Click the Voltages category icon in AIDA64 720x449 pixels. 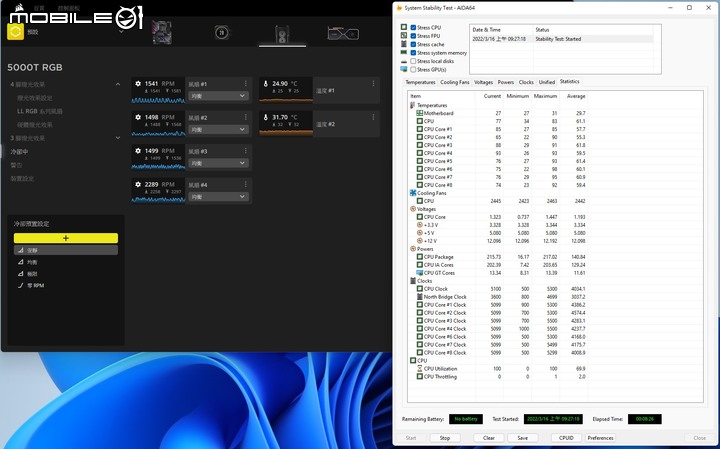coord(412,209)
